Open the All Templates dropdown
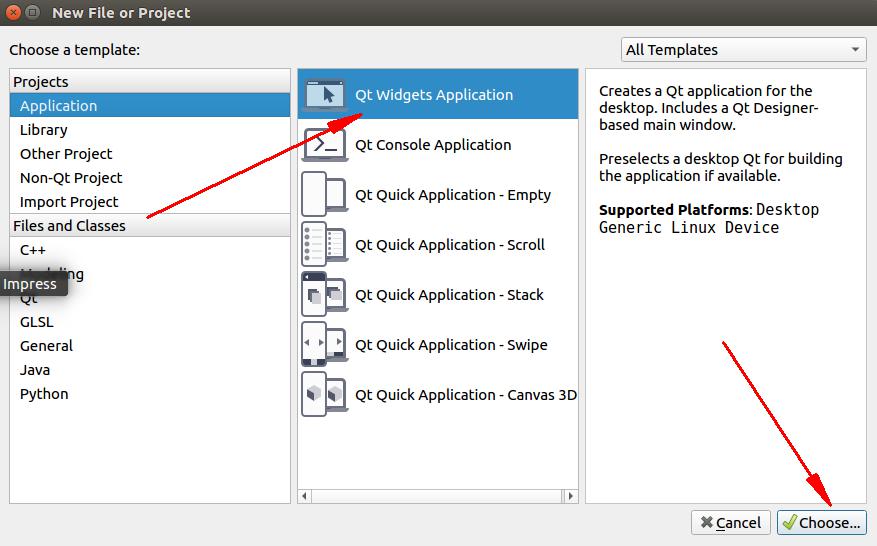Screen dimensions: 877x546 tap(743, 50)
